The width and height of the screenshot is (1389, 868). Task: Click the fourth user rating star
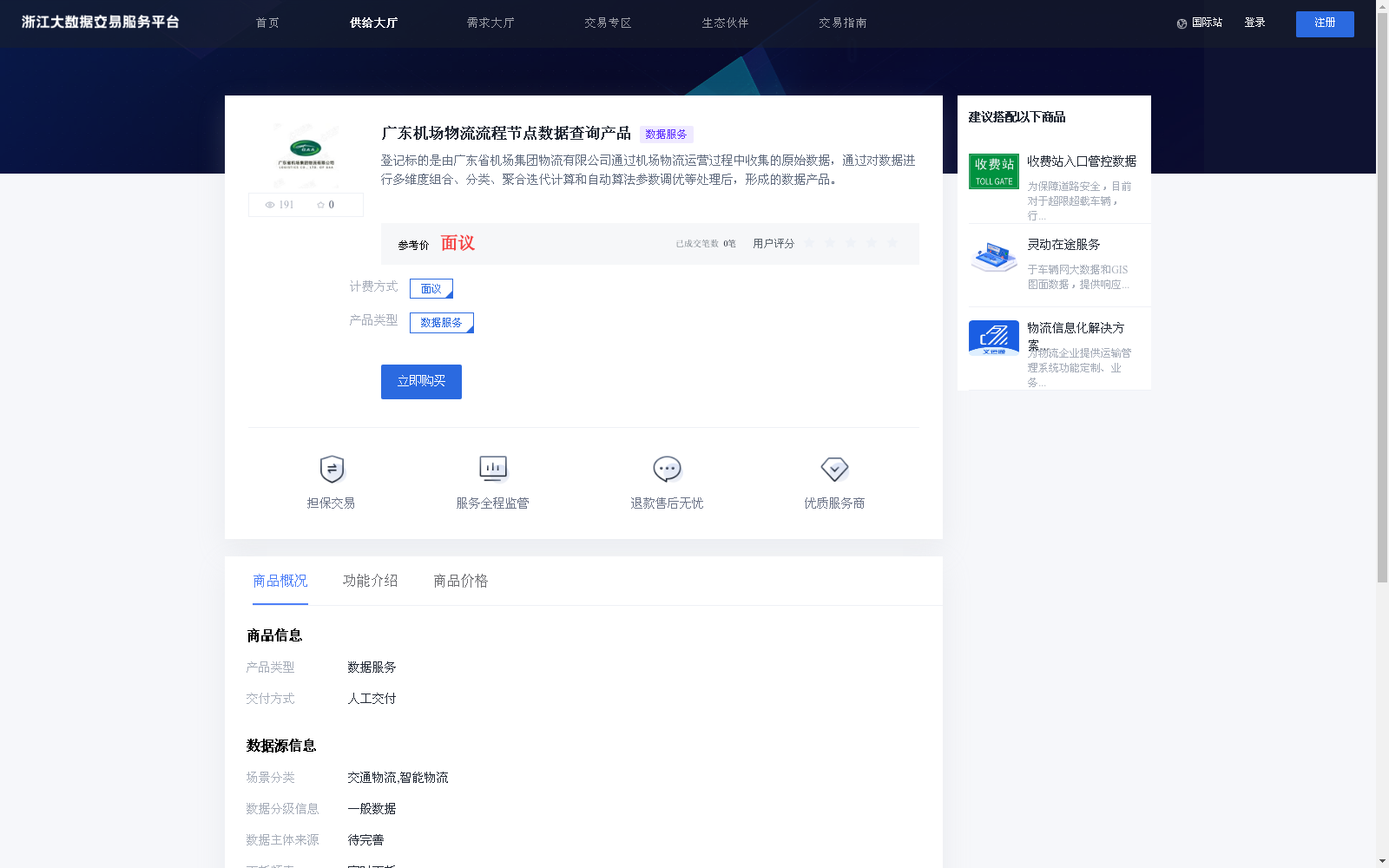(872, 243)
